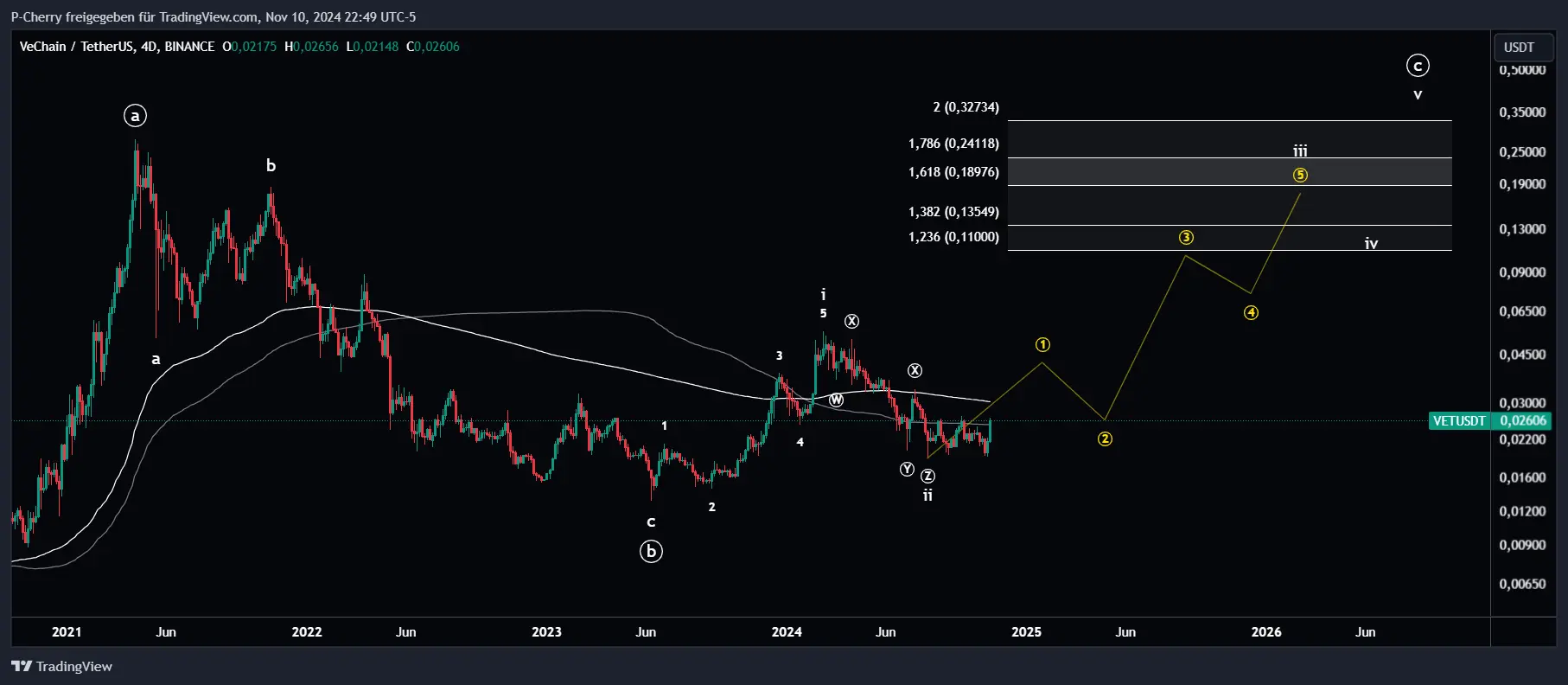
Task: Click the white circled c wave label
Action: pyautogui.click(x=1418, y=65)
